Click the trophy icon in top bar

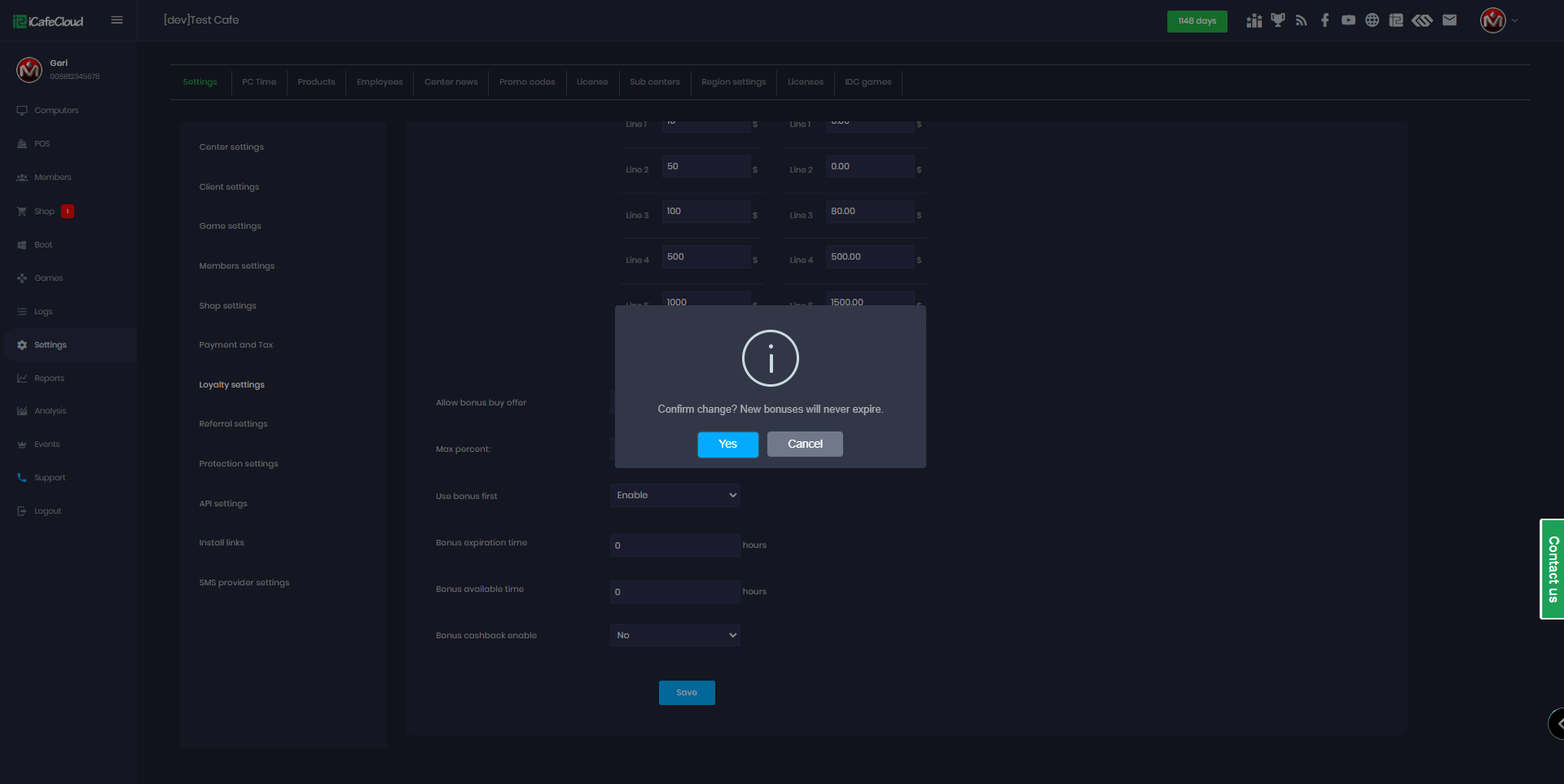[x=1277, y=20]
